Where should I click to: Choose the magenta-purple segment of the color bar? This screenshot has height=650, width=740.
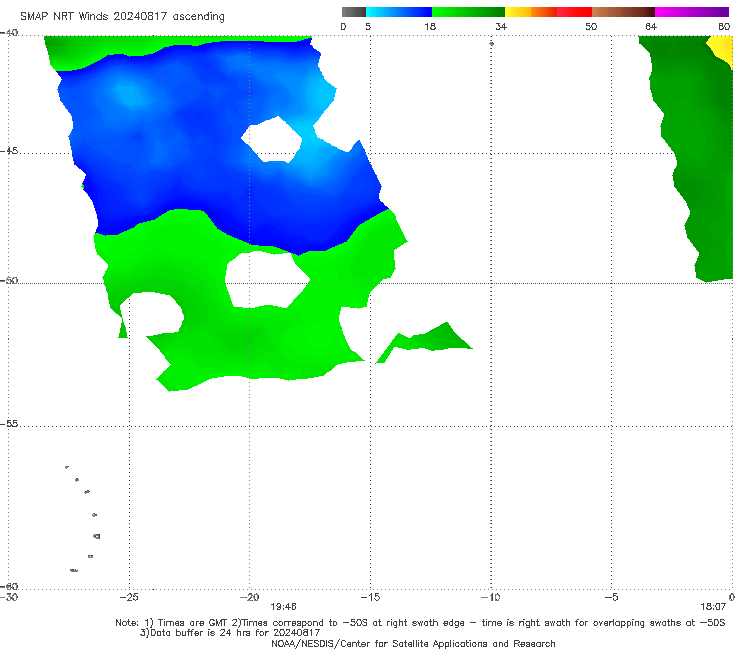coord(692,12)
